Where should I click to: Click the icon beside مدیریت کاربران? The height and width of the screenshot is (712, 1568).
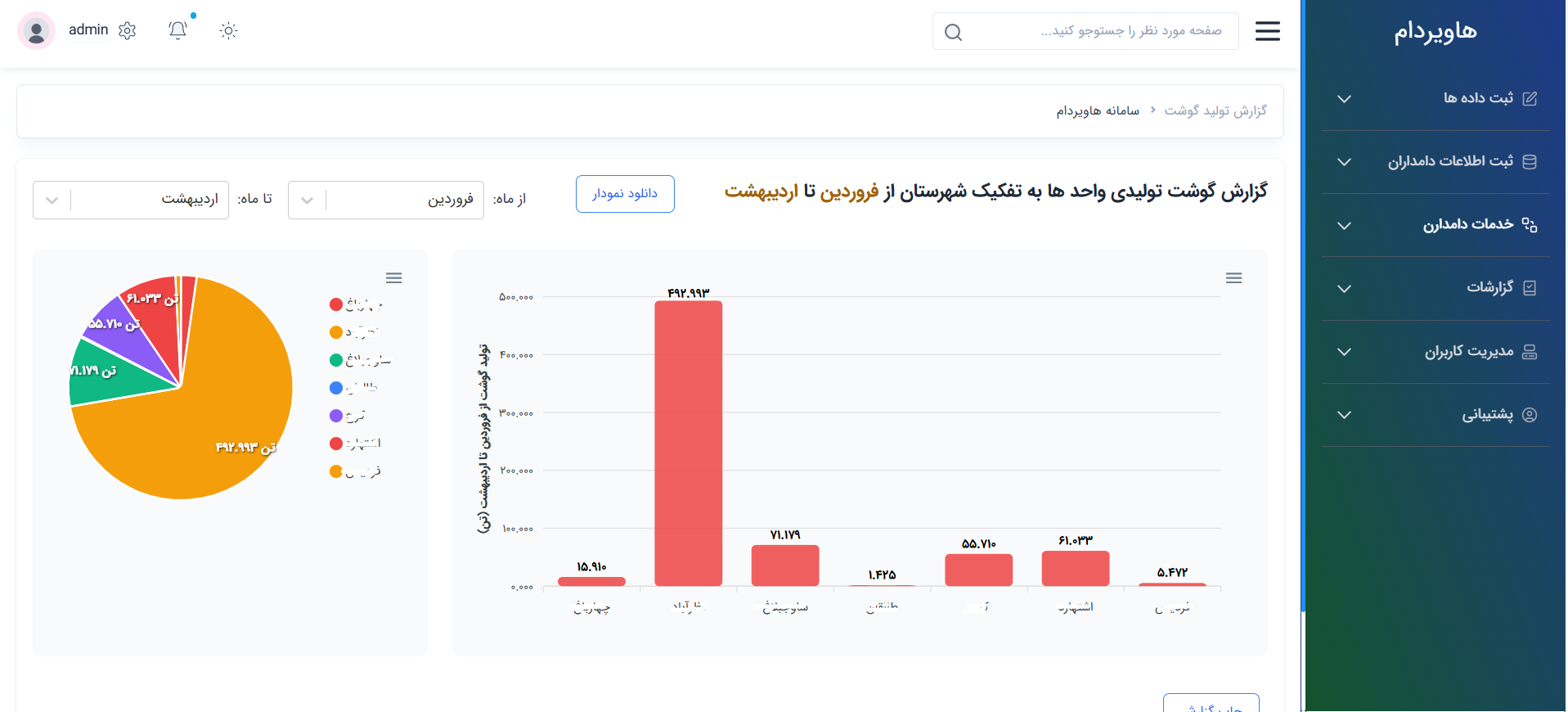point(1530,352)
